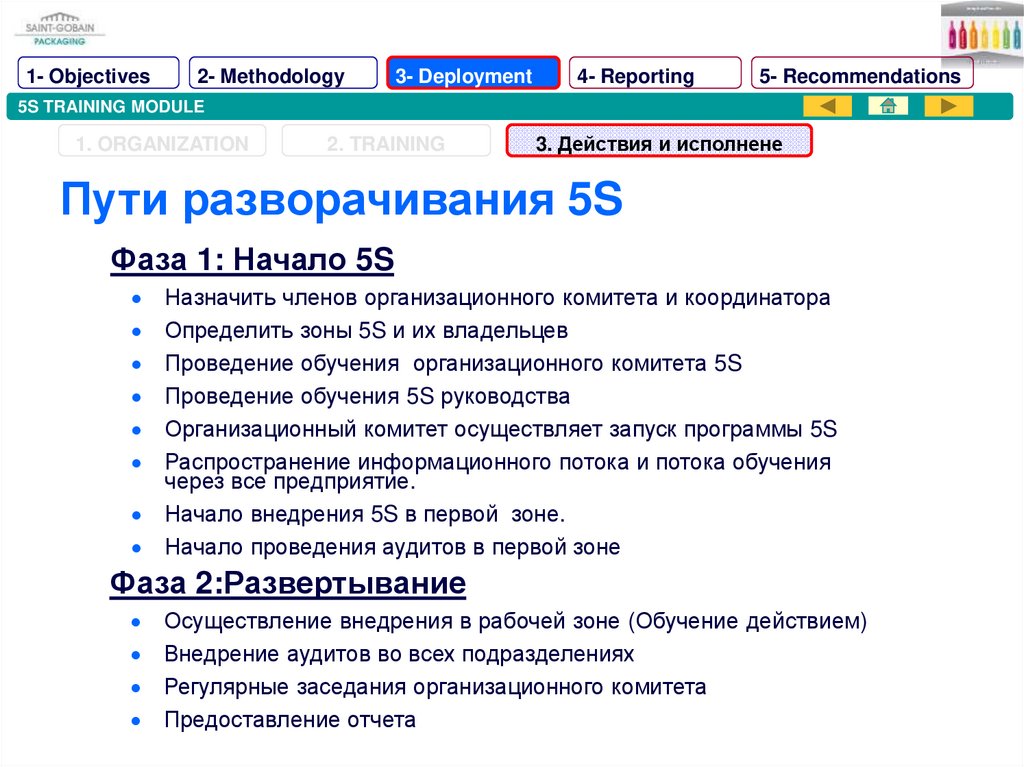
Task: Click the Предоставление отчета bullet item
Action: point(290,720)
